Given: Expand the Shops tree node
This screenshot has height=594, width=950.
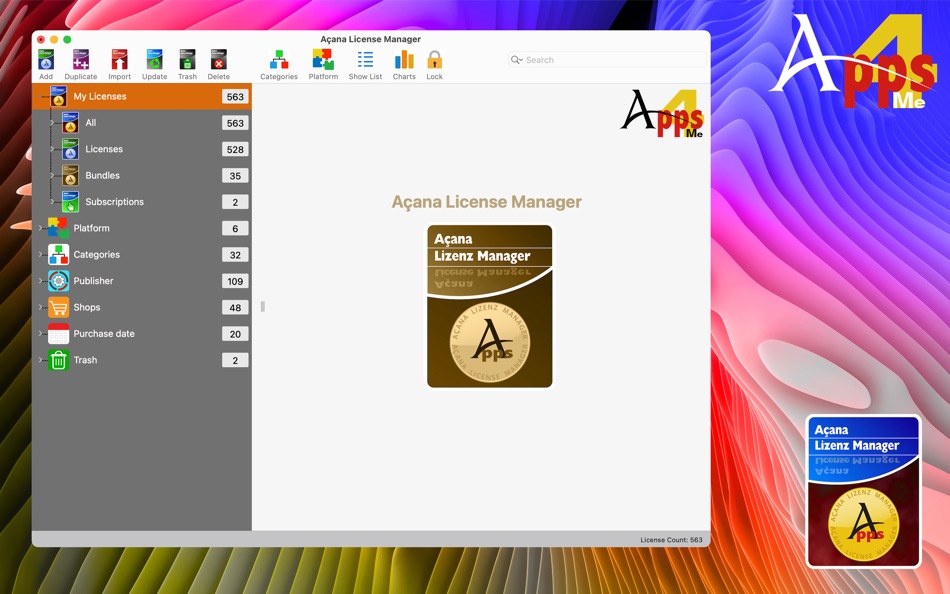Looking at the screenshot, I should pos(41,307).
